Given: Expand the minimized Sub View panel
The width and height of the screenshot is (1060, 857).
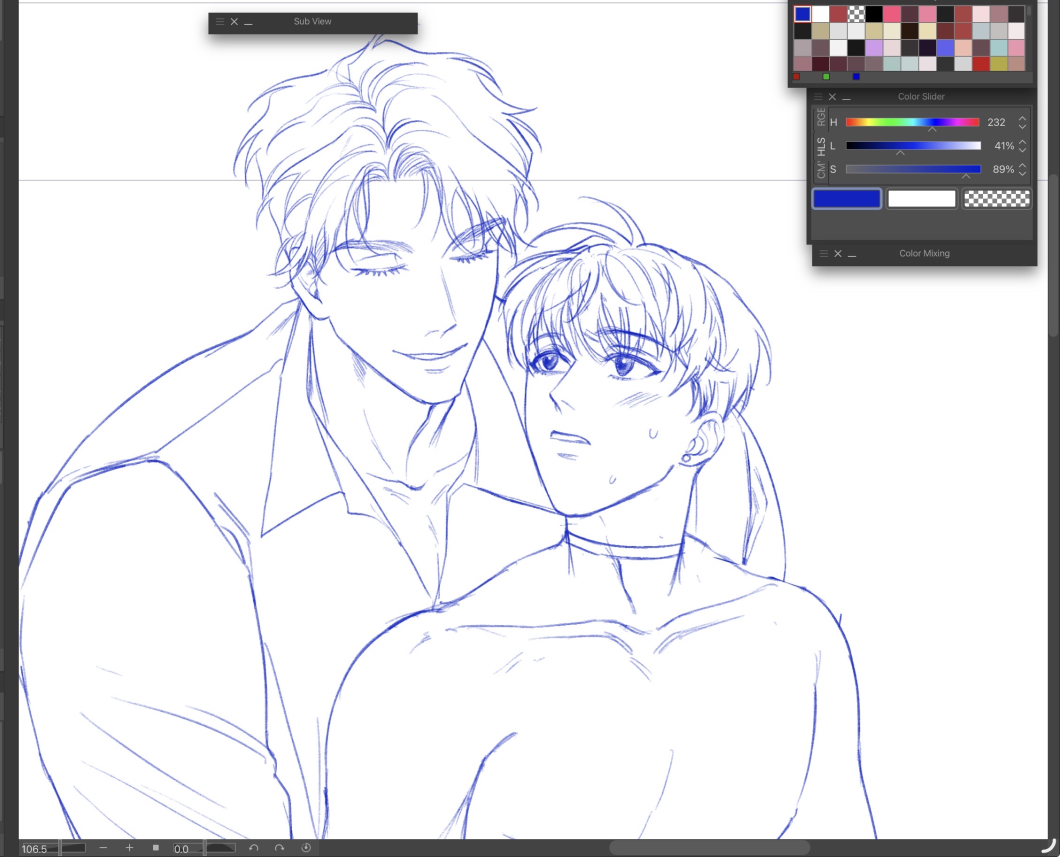Looking at the screenshot, I should [248, 22].
